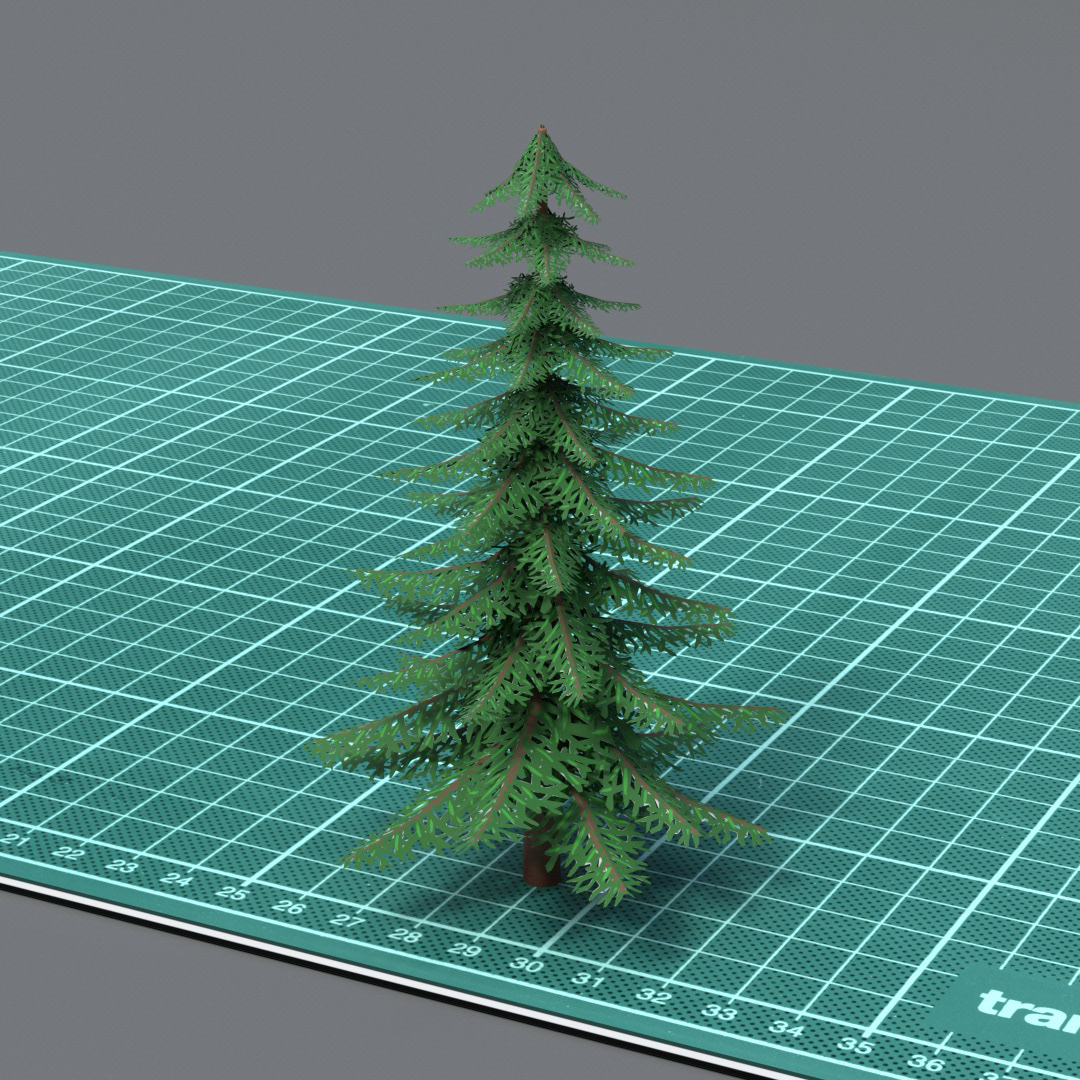Image resolution: width=1080 pixels, height=1080 pixels.
Task: Click the number 27 on the mat ruler
Action: (x=346, y=921)
